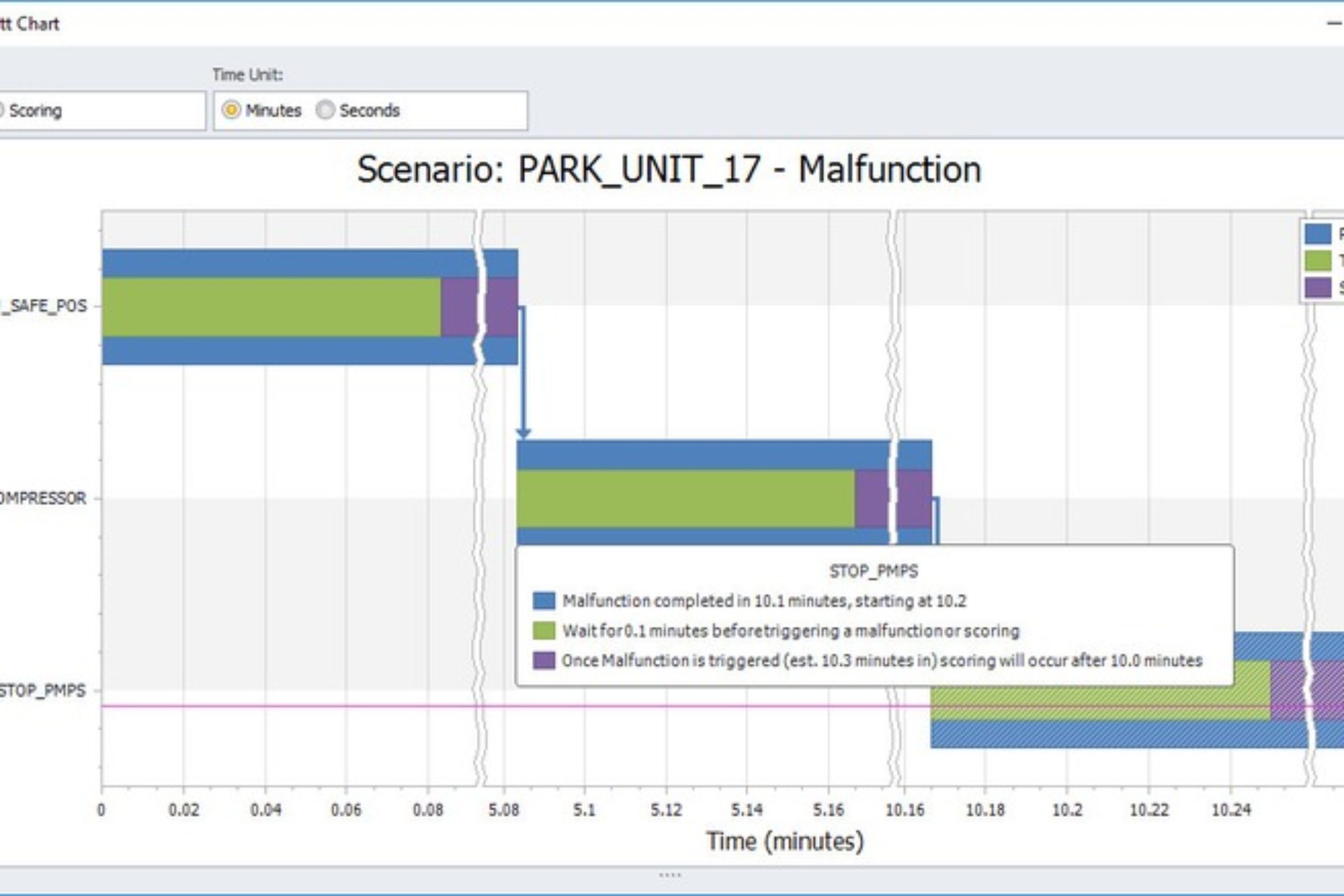Click the STOP_PMPS axis label
Screen dimensions: 1344x896
pyautogui.click(x=43, y=690)
